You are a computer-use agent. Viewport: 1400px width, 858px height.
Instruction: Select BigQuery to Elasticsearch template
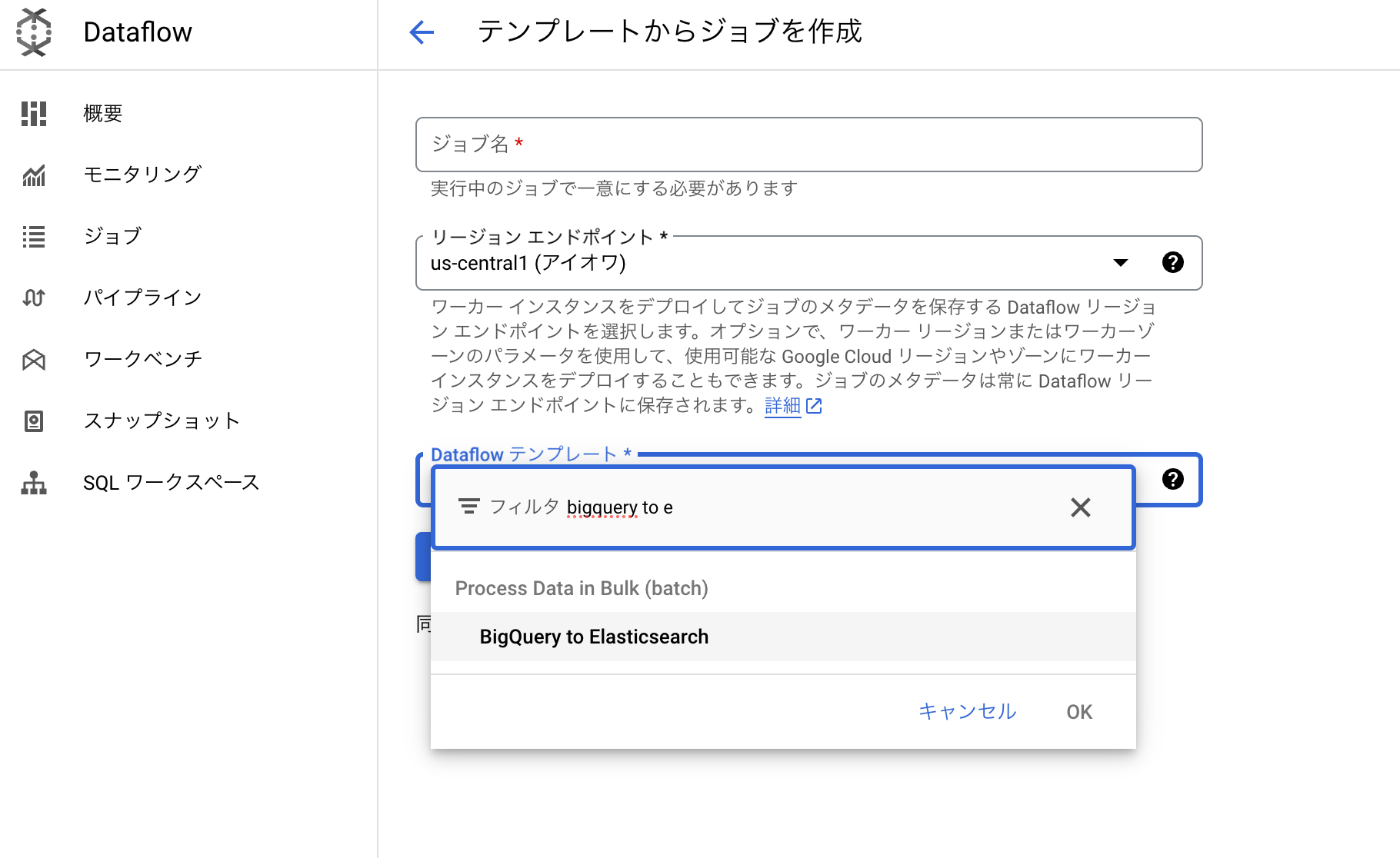coord(783,637)
